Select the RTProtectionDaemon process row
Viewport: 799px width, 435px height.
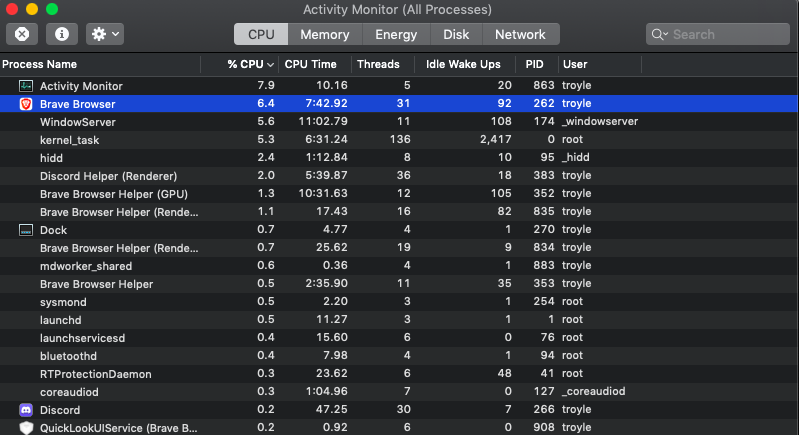coord(399,374)
